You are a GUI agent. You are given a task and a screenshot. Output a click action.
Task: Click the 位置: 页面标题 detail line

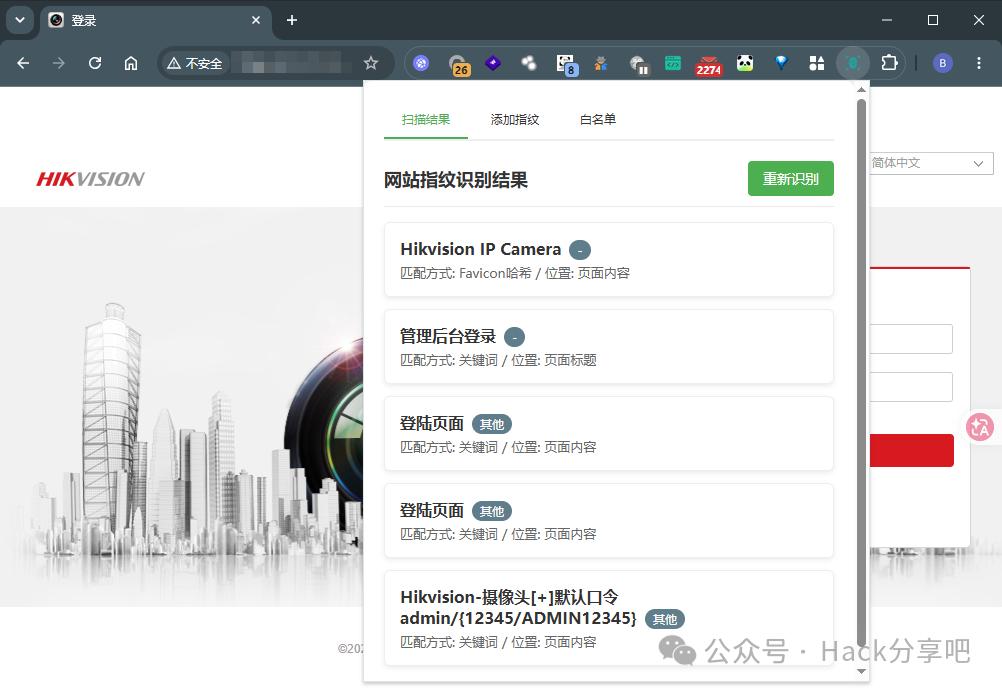click(553, 361)
